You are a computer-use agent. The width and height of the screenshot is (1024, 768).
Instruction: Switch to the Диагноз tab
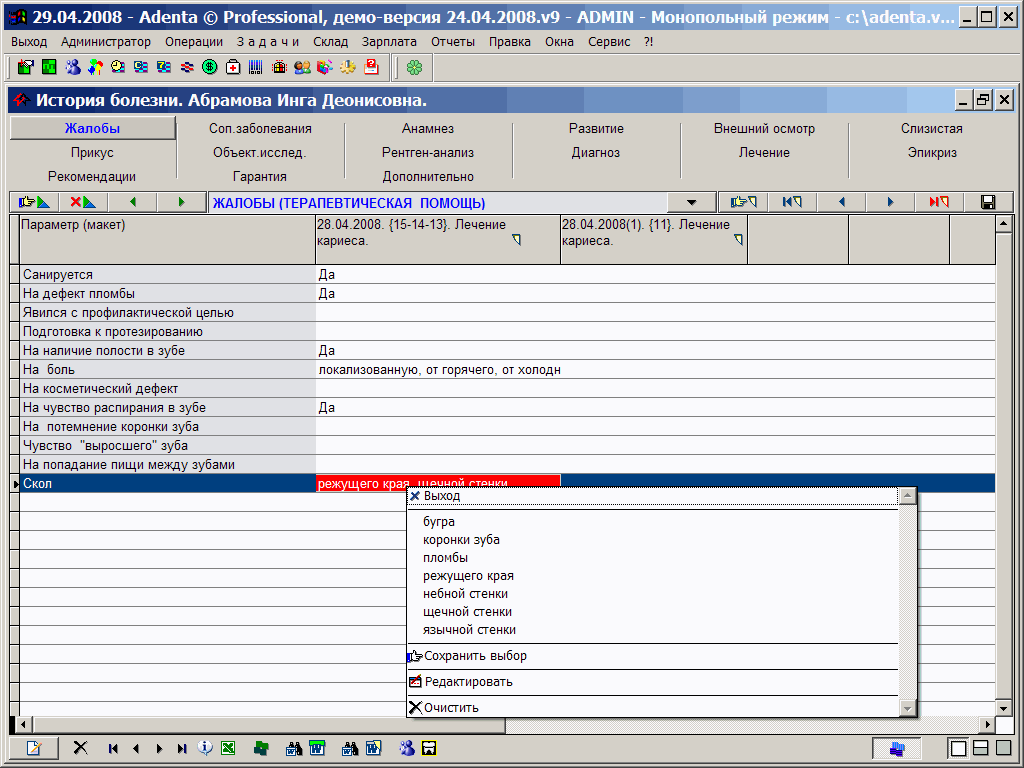click(596, 153)
